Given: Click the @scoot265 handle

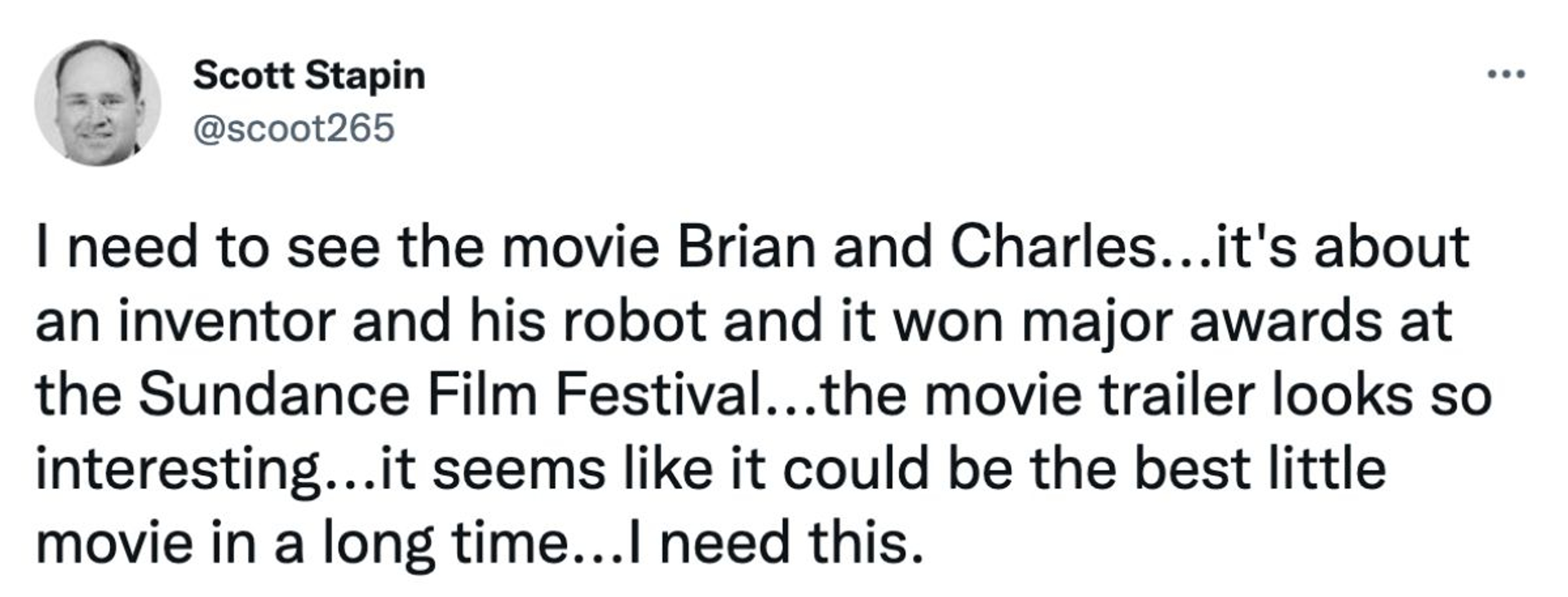Looking at the screenshot, I should tap(294, 128).
